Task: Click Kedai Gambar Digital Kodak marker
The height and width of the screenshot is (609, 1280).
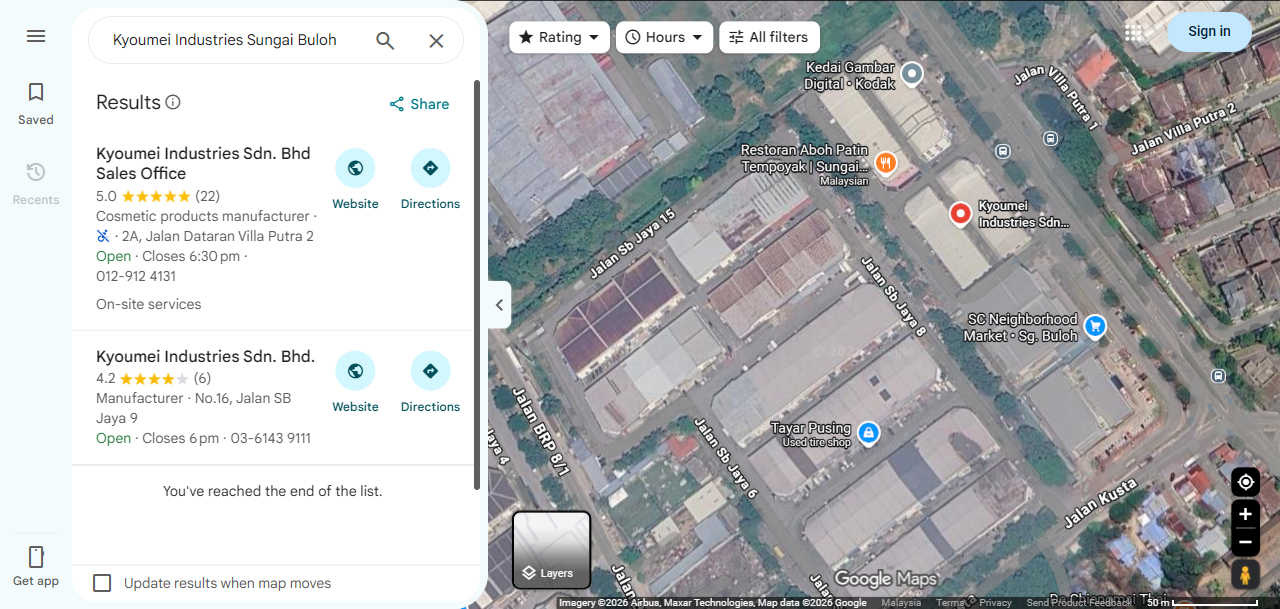Action: pos(911,73)
